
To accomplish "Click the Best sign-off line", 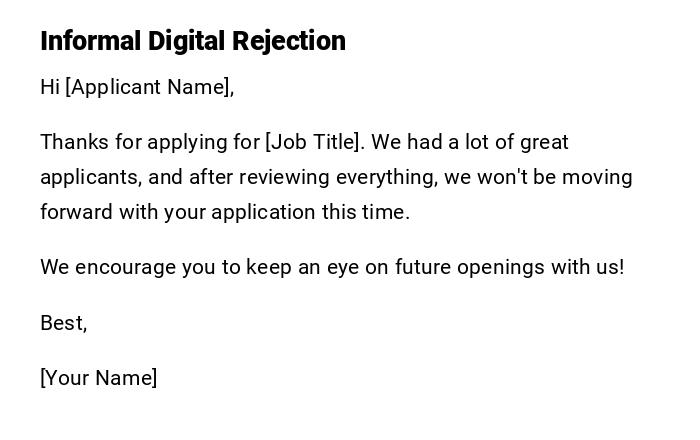I will [x=63, y=323].
